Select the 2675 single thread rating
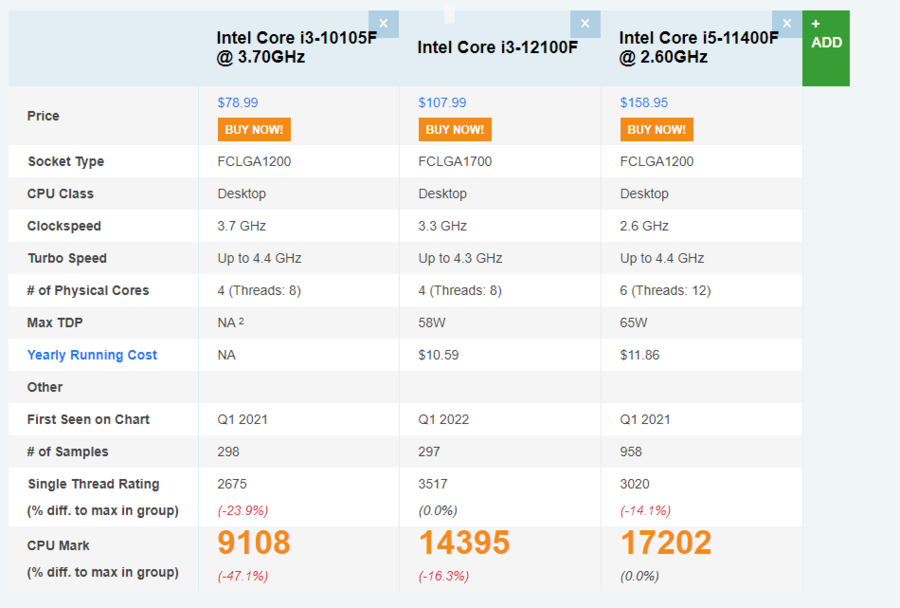900x608 pixels. (x=232, y=484)
